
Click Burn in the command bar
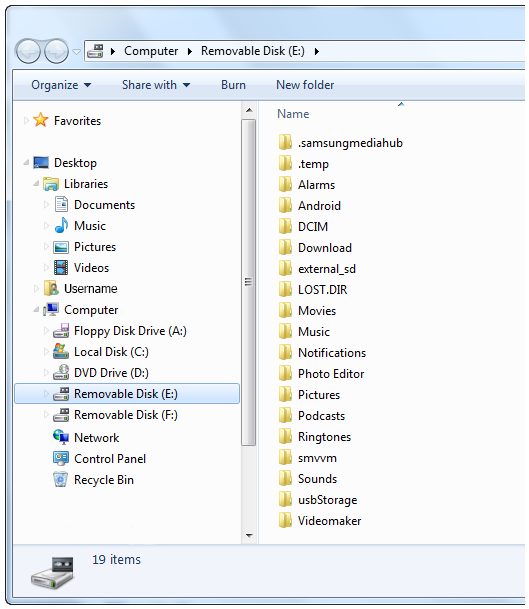click(233, 85)
